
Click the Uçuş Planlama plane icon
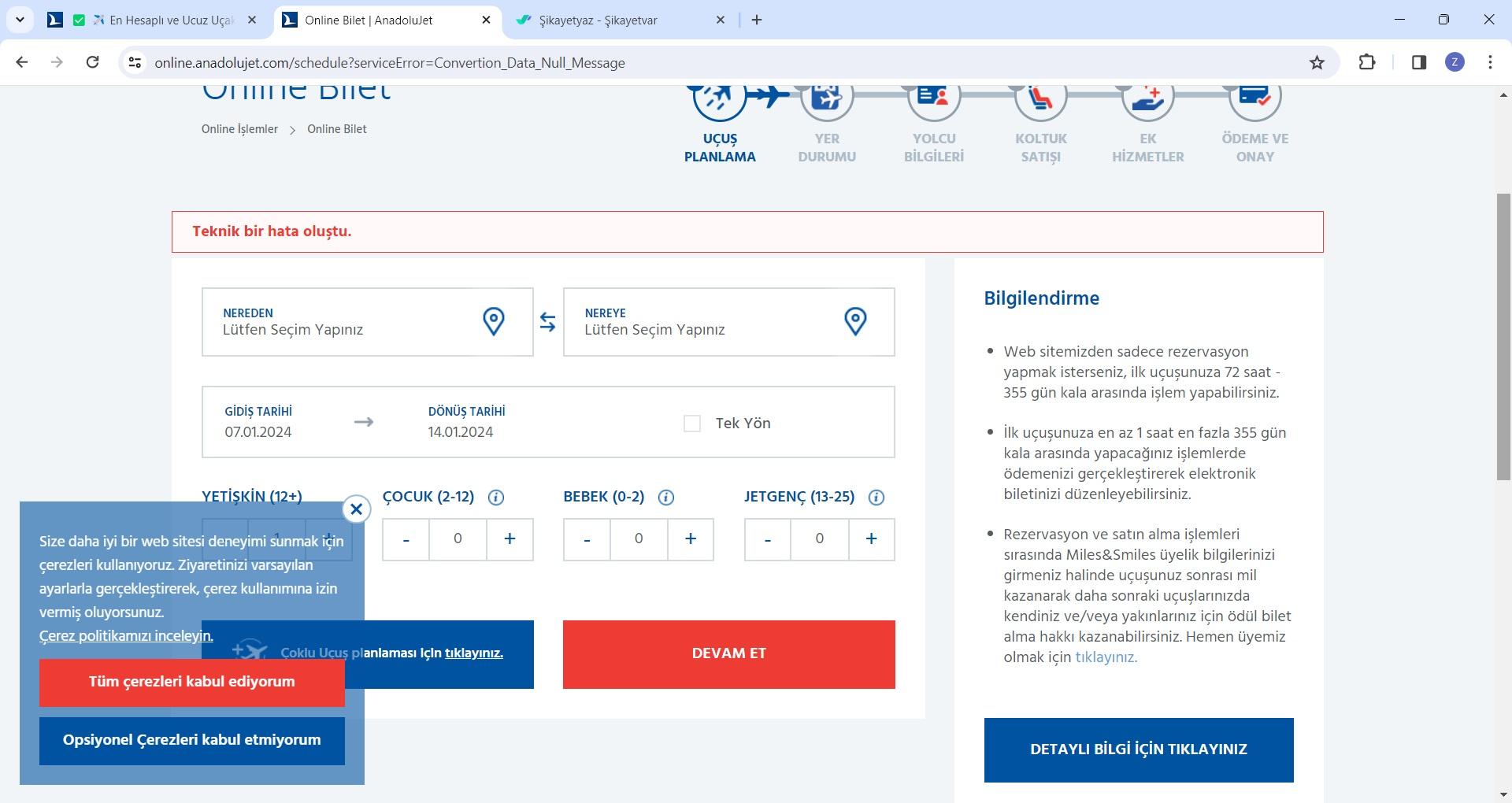tap(717, 96)
